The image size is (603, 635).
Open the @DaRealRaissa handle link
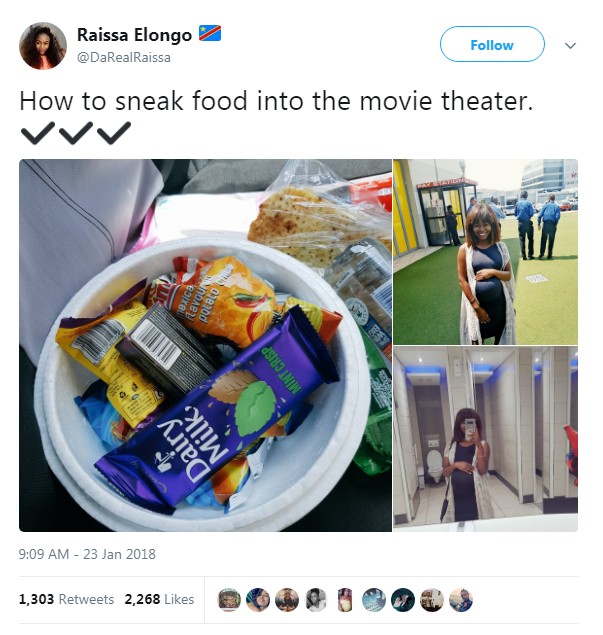(x=124, y=58)
